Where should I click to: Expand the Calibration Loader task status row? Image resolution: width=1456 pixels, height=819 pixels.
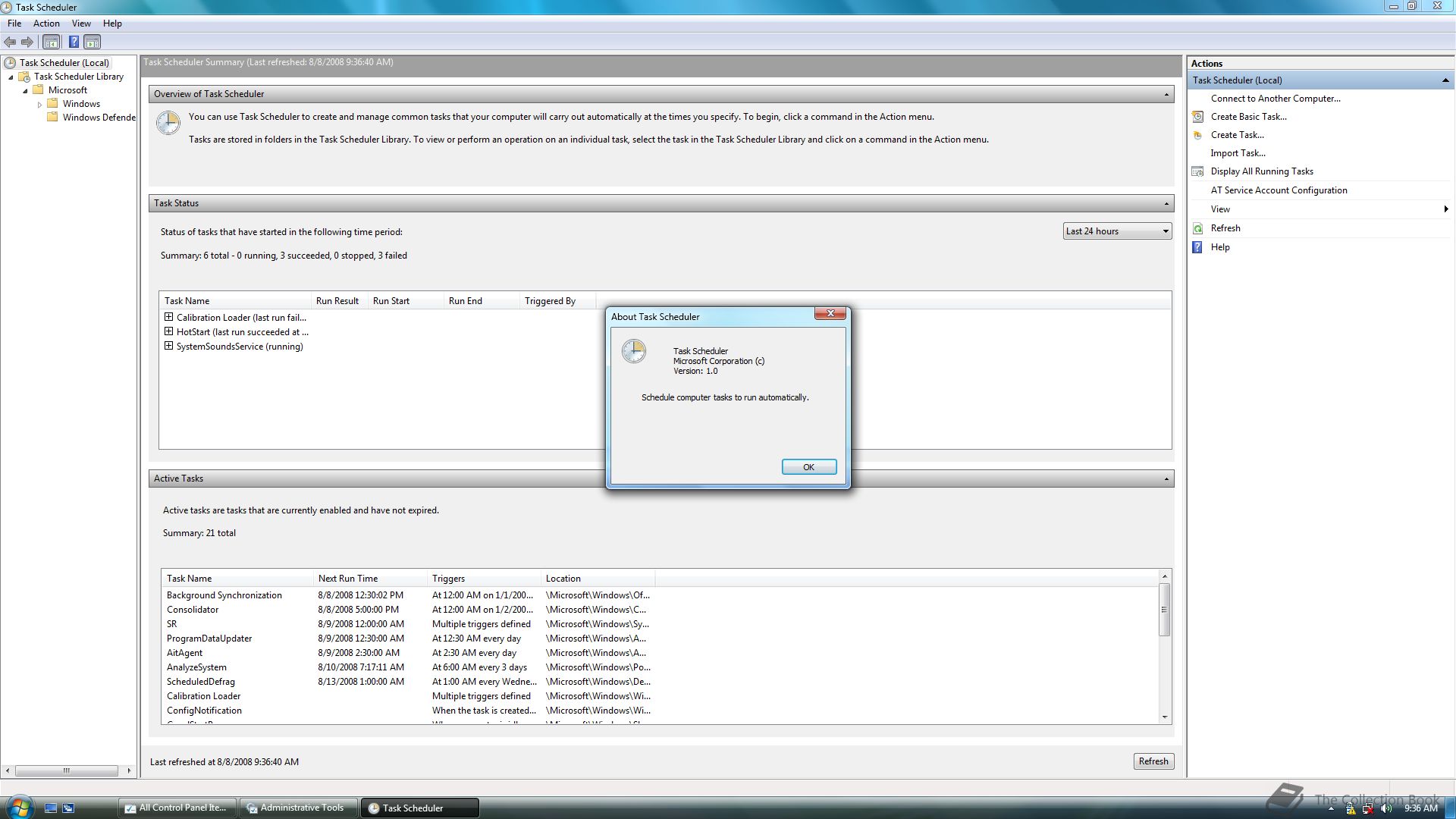tap(168, 317)
